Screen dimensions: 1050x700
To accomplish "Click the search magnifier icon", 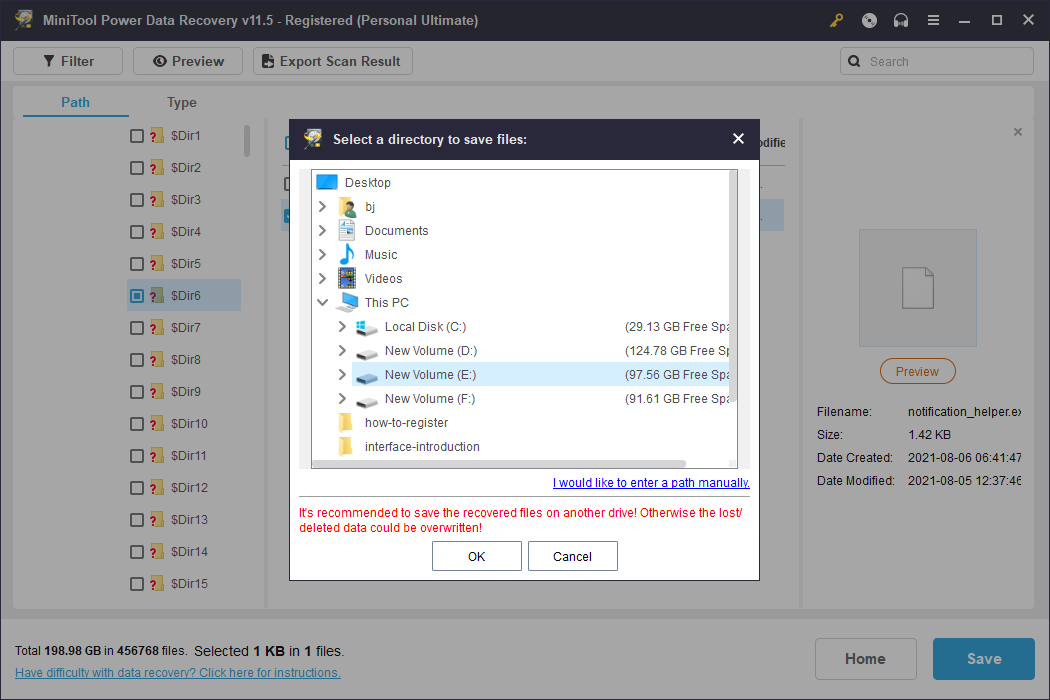I will click(854, 61).
